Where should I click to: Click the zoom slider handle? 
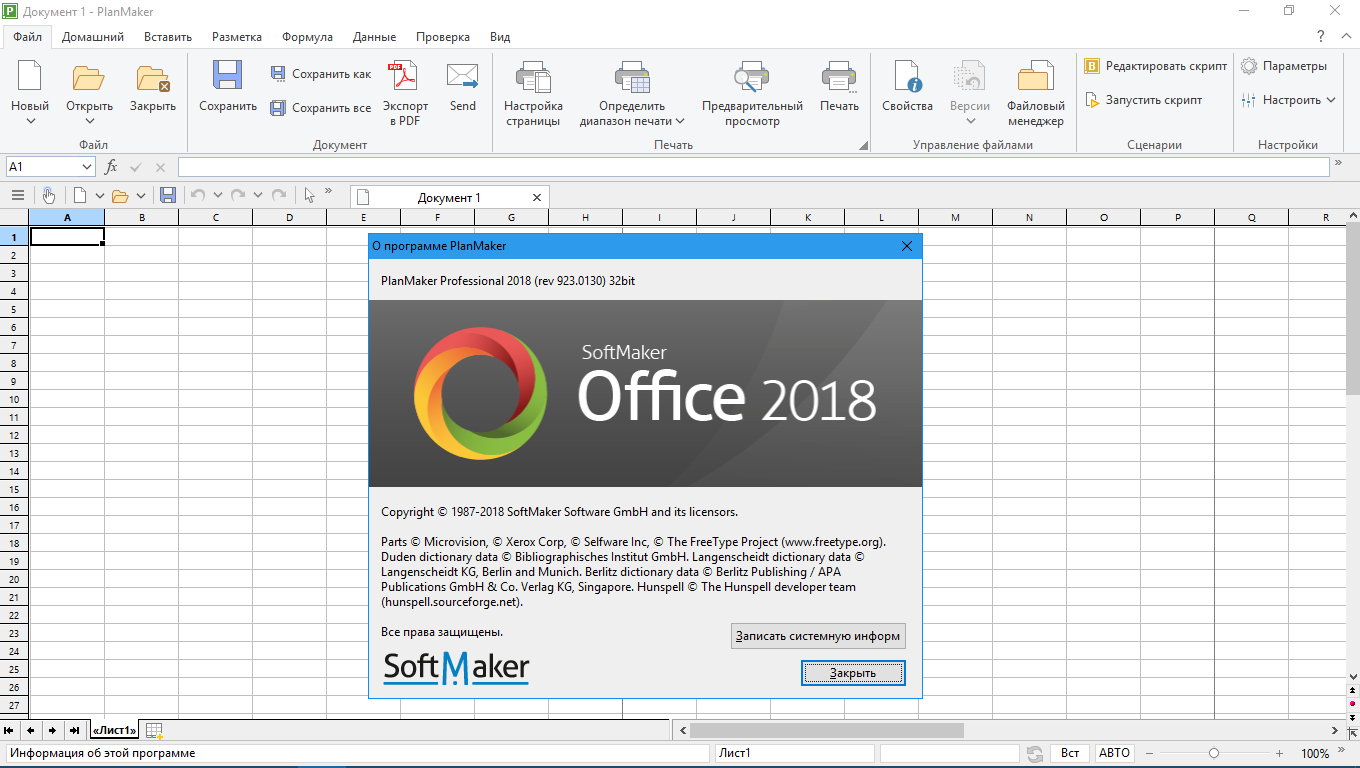coord(1214,753)
